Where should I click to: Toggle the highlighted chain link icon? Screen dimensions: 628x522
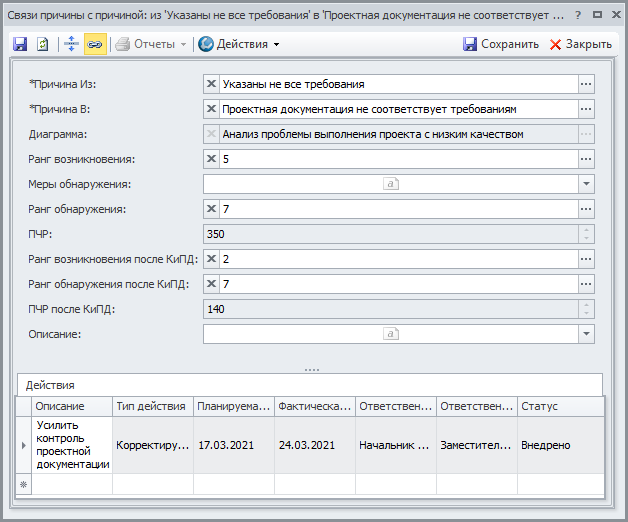(x=93, y=44)
